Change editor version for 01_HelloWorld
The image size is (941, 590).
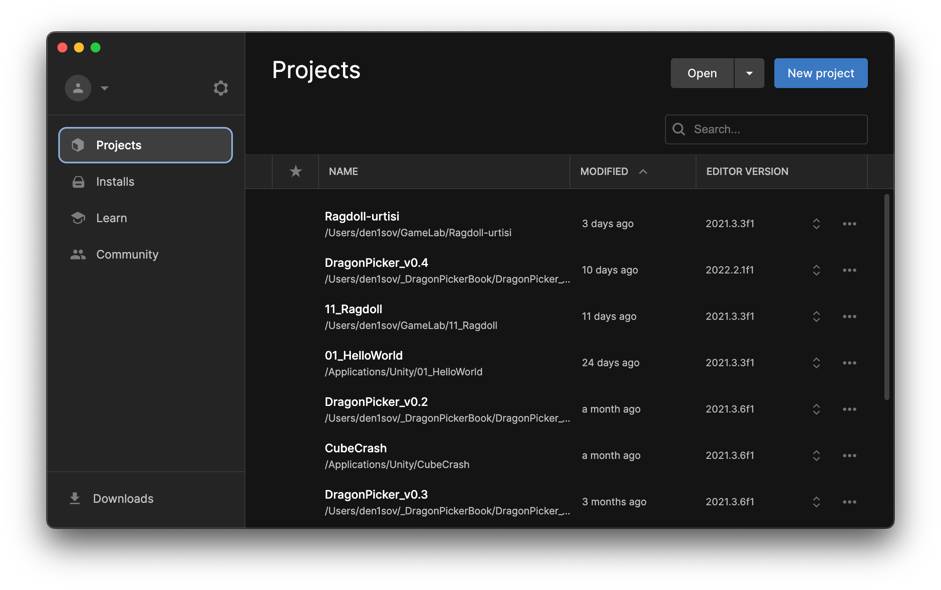pos(816,363)
